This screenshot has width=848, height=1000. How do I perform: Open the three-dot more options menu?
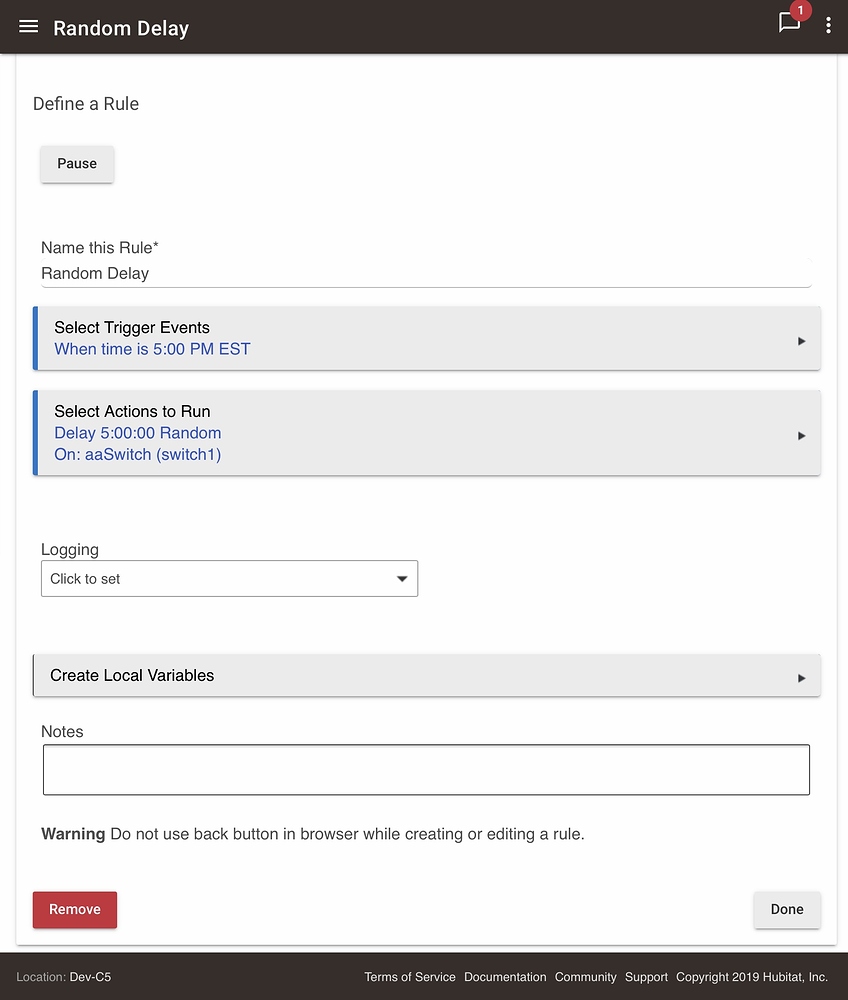point(828,26)
